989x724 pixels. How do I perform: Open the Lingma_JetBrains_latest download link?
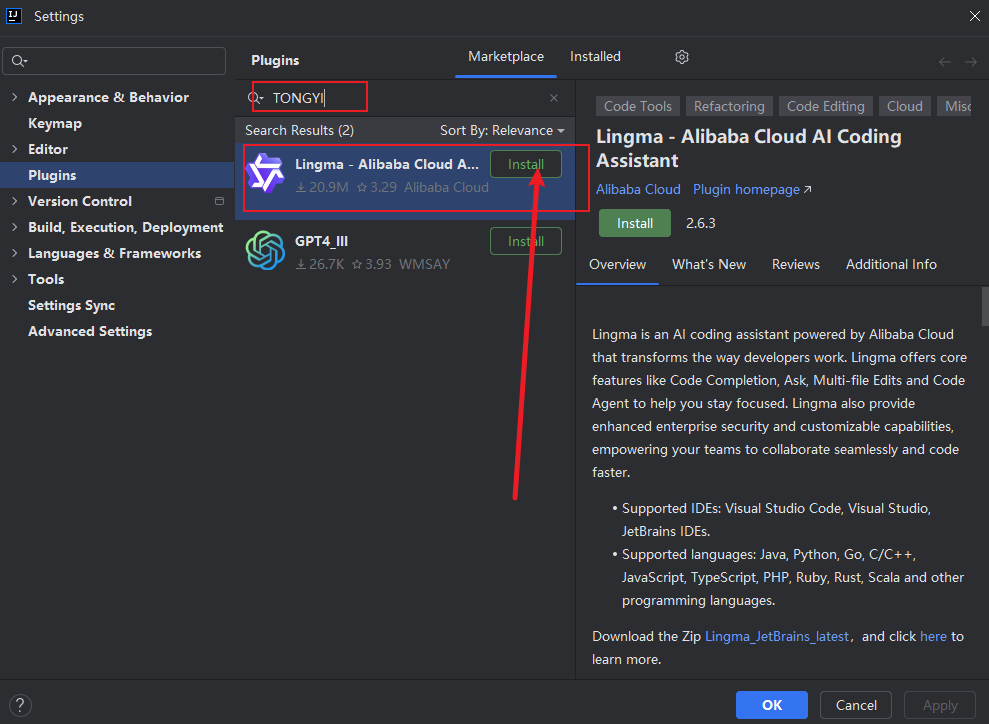777,636
